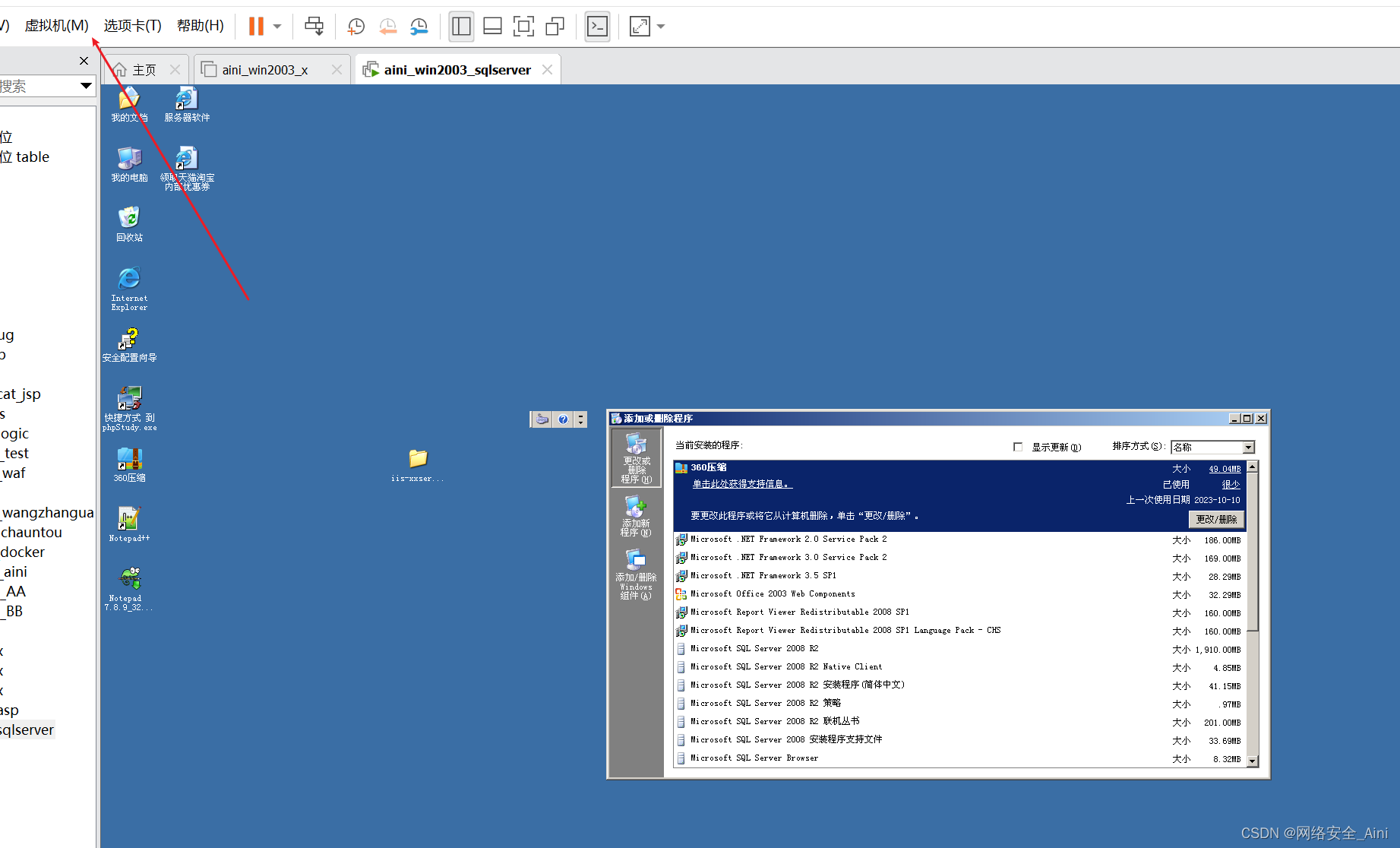
Task: Select 添加新程序 in the side panel
Action: pyautogui.click(x=637, y=516)
